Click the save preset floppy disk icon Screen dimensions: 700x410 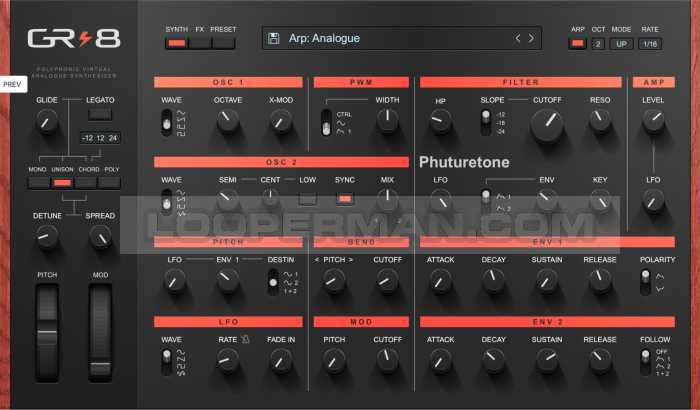click(273, 39)
